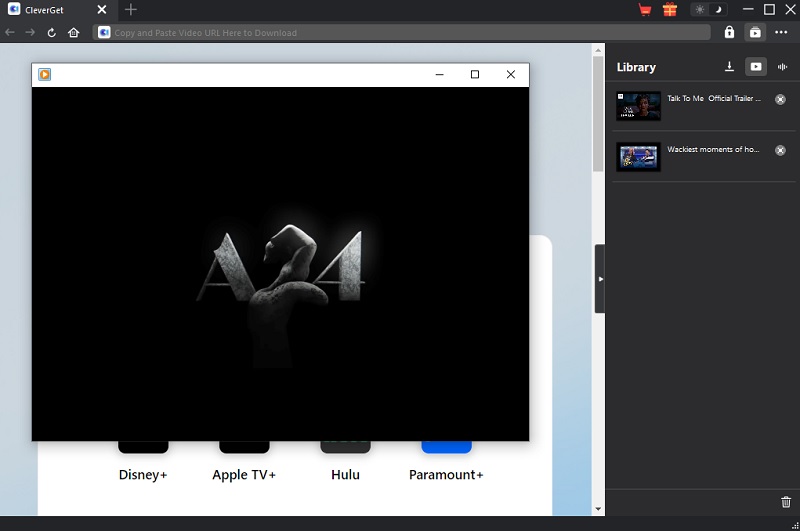Close the CleverGet tab
The height and width of the screenshot is (531, 800).
102,10
